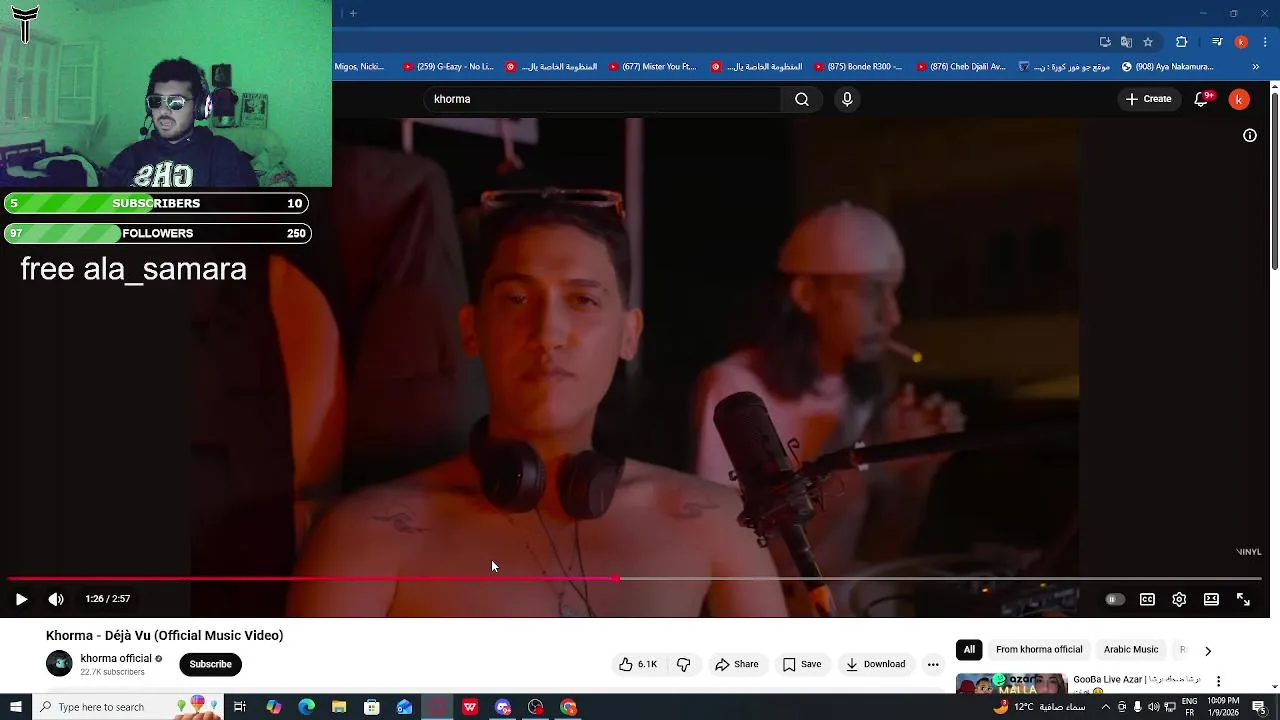Select the Arabic Music chip
The image size is (1280, 720).
click(x=1131, y=650)
